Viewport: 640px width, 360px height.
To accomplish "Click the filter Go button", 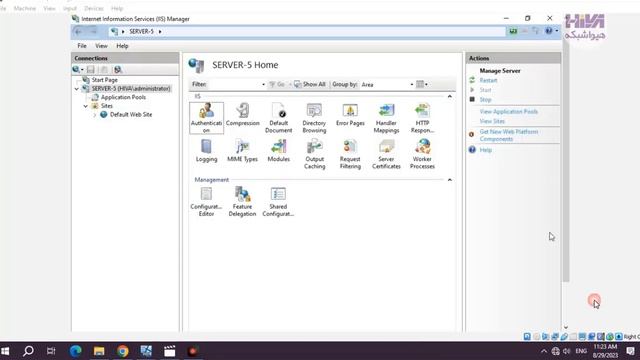I will pos(277,84).
